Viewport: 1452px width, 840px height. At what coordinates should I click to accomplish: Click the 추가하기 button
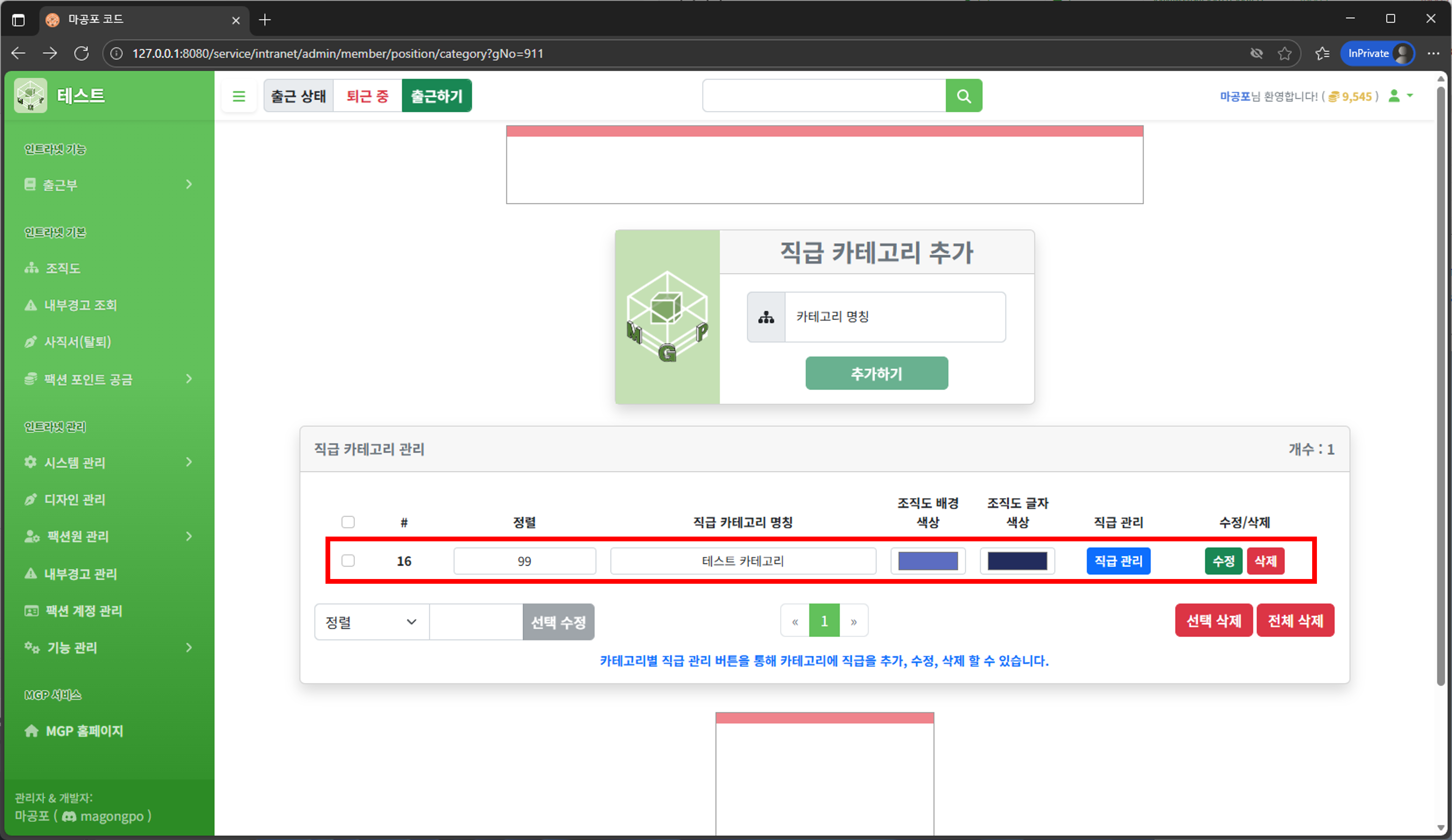[x=876, y=373]
